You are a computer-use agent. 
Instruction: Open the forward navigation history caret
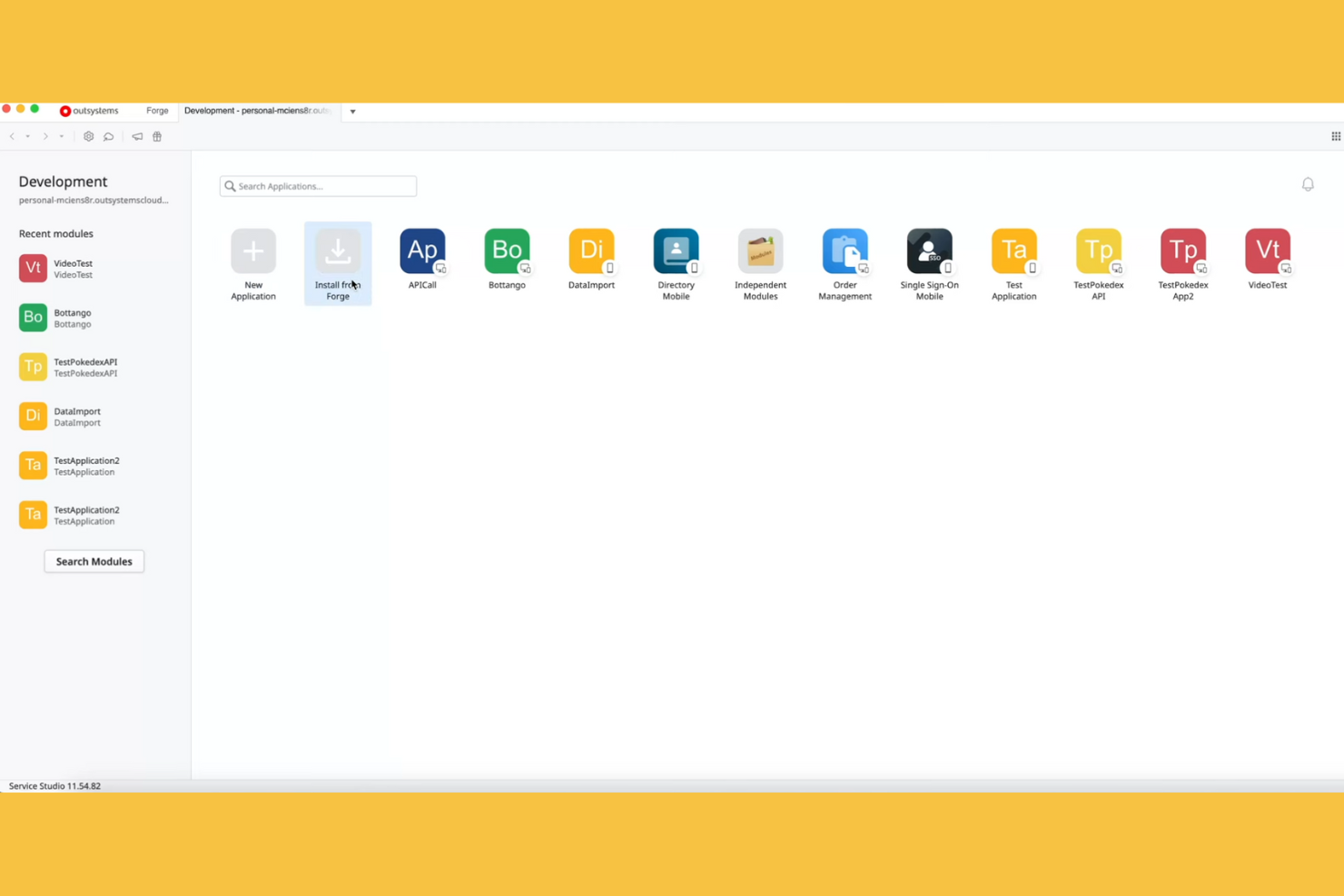[61, 136]
